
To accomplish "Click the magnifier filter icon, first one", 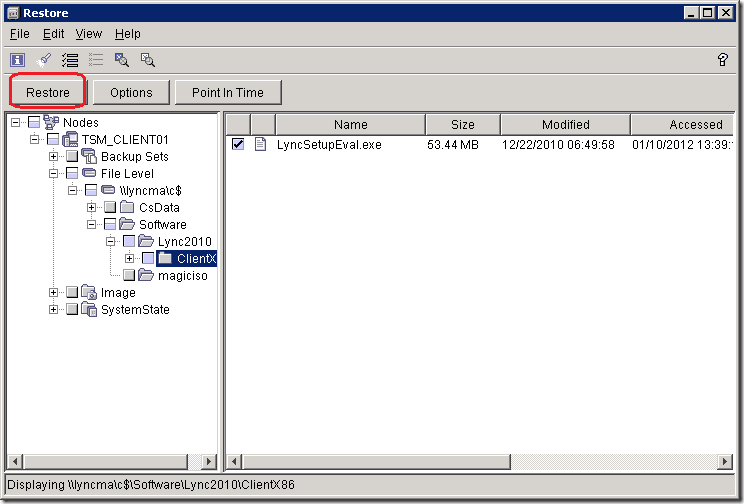I will pos(122,60).
